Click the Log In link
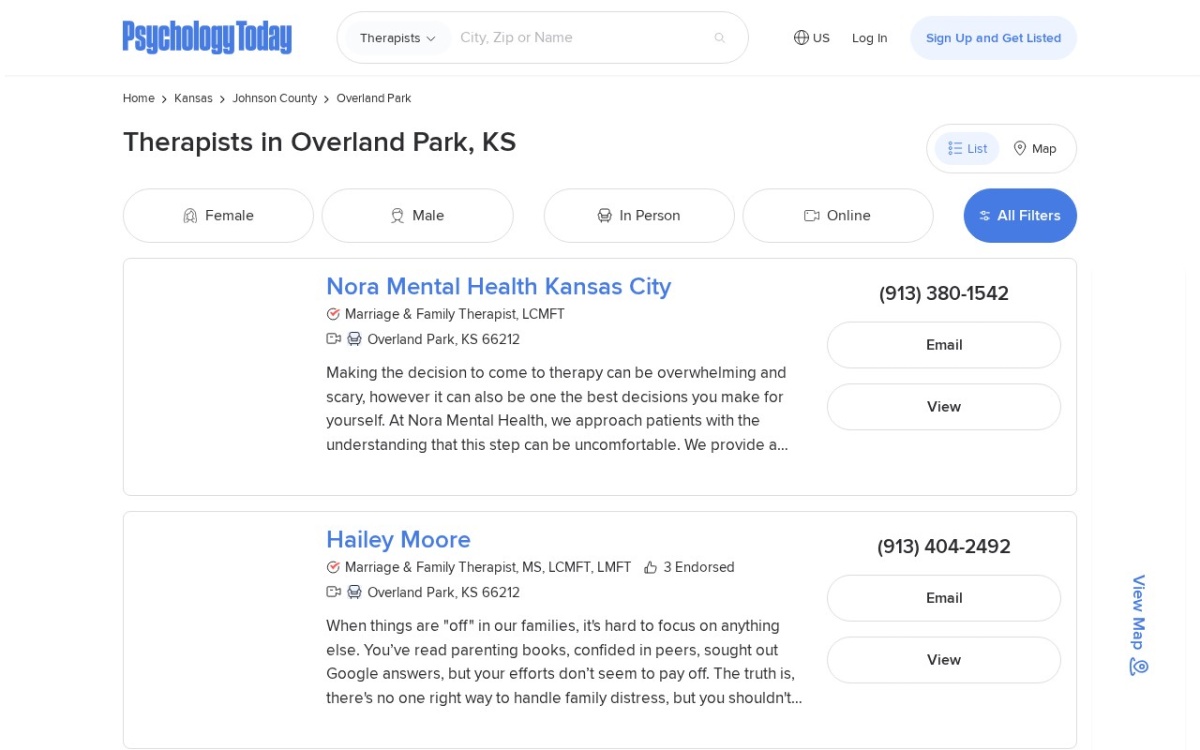This screenshot has width=1200, height=750. [869, 38]
